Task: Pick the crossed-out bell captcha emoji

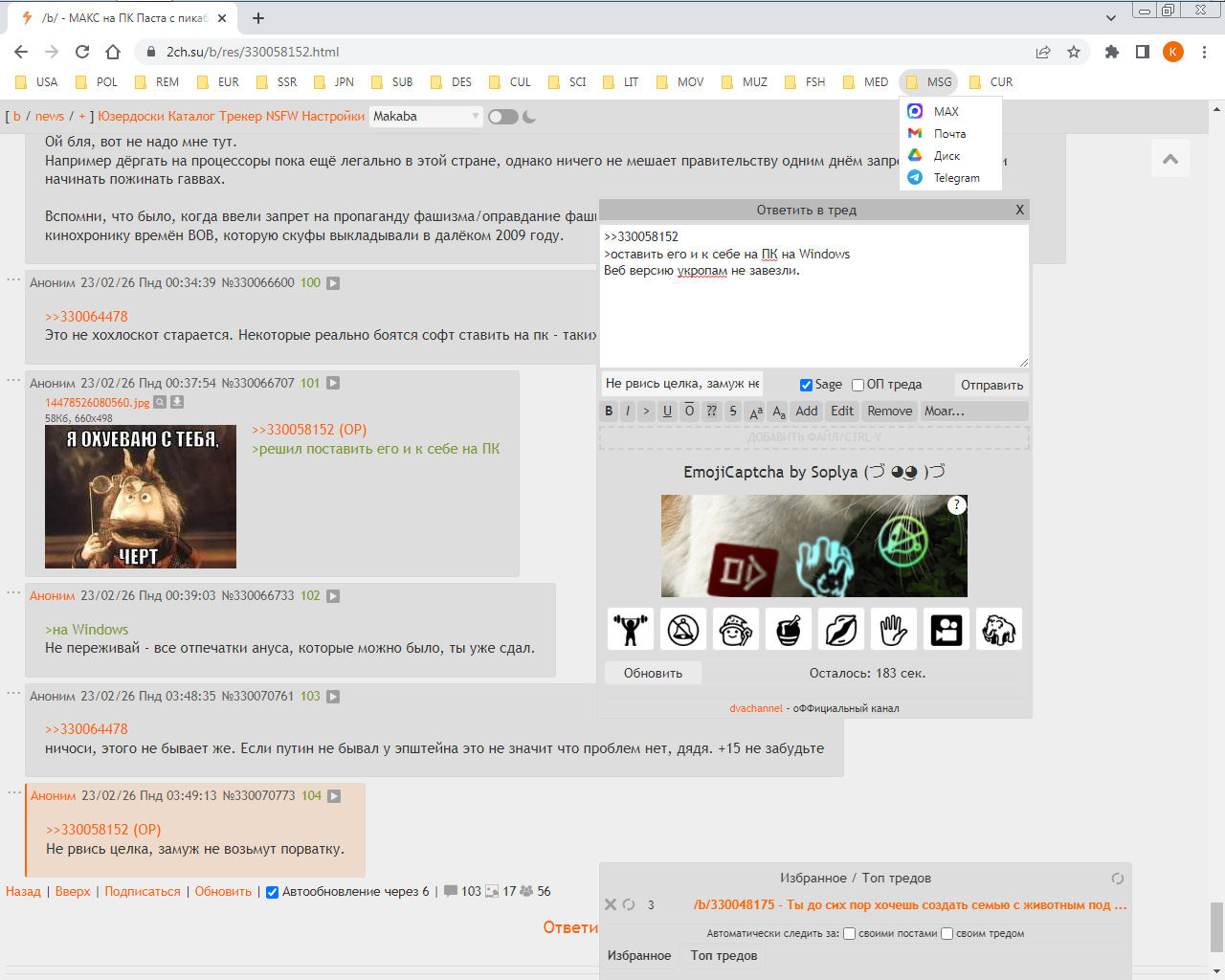Action: (x=683, y=630)
